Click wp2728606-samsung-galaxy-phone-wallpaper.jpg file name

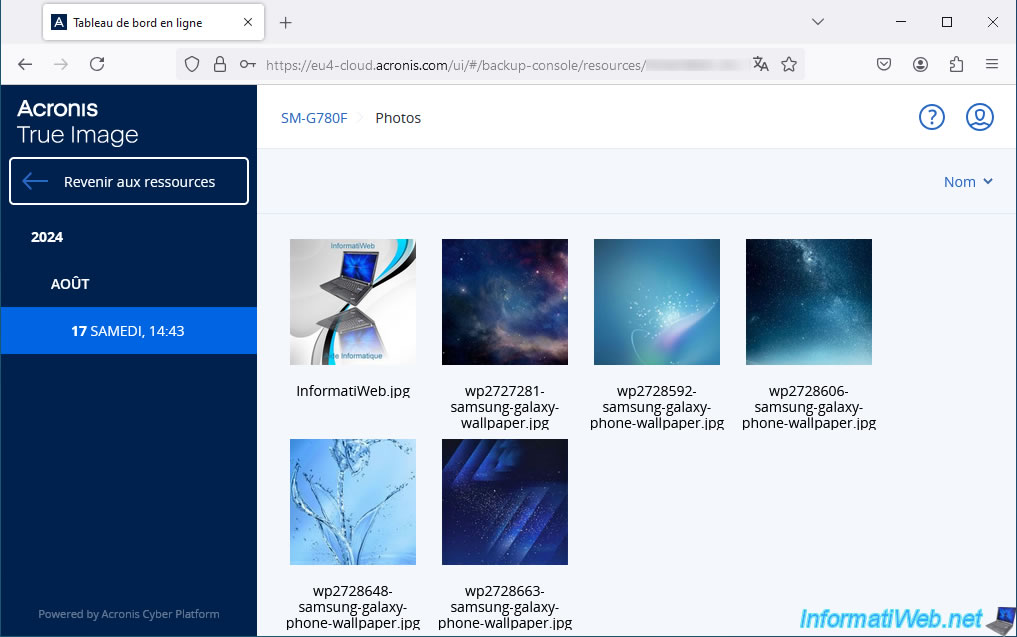(x=809, y=407)
